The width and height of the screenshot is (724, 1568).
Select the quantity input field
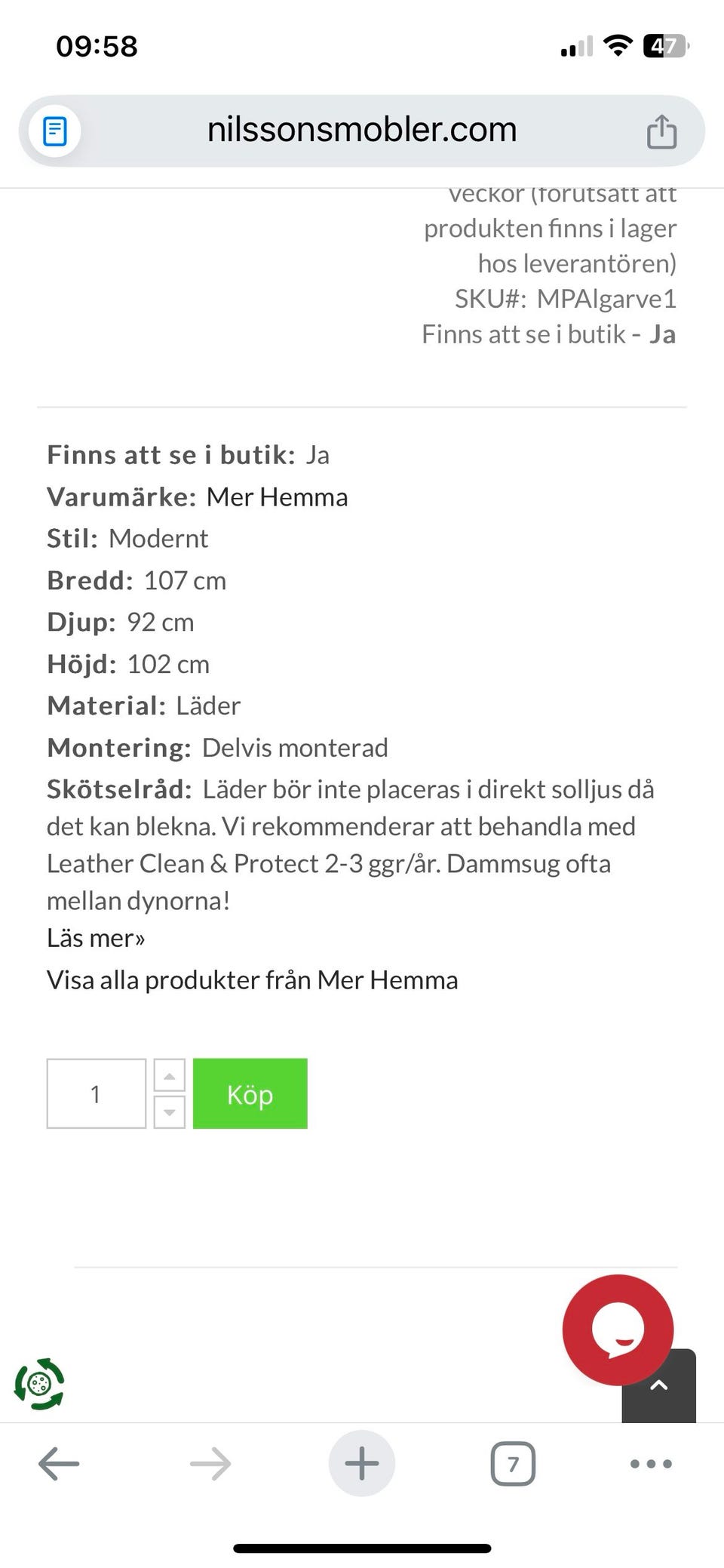point(96,1093)
